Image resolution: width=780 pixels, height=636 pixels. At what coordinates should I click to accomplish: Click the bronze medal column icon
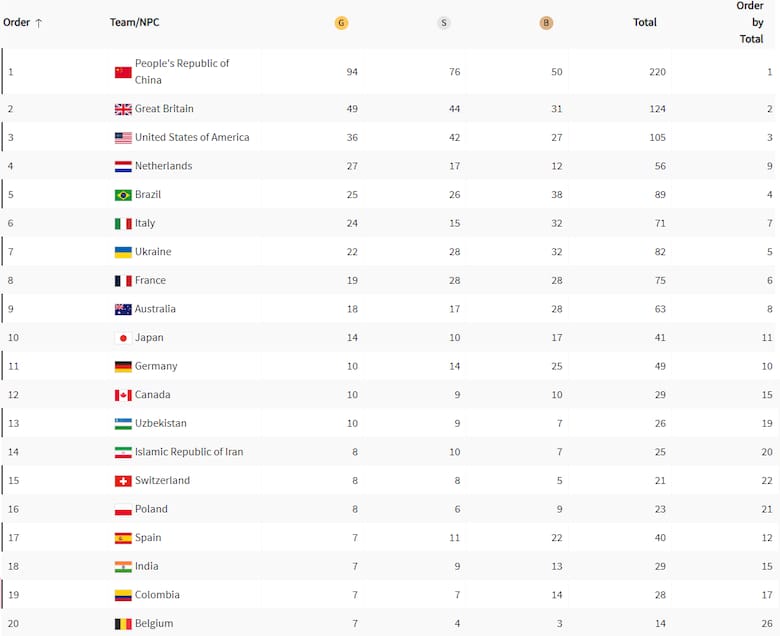coord(546,23)
